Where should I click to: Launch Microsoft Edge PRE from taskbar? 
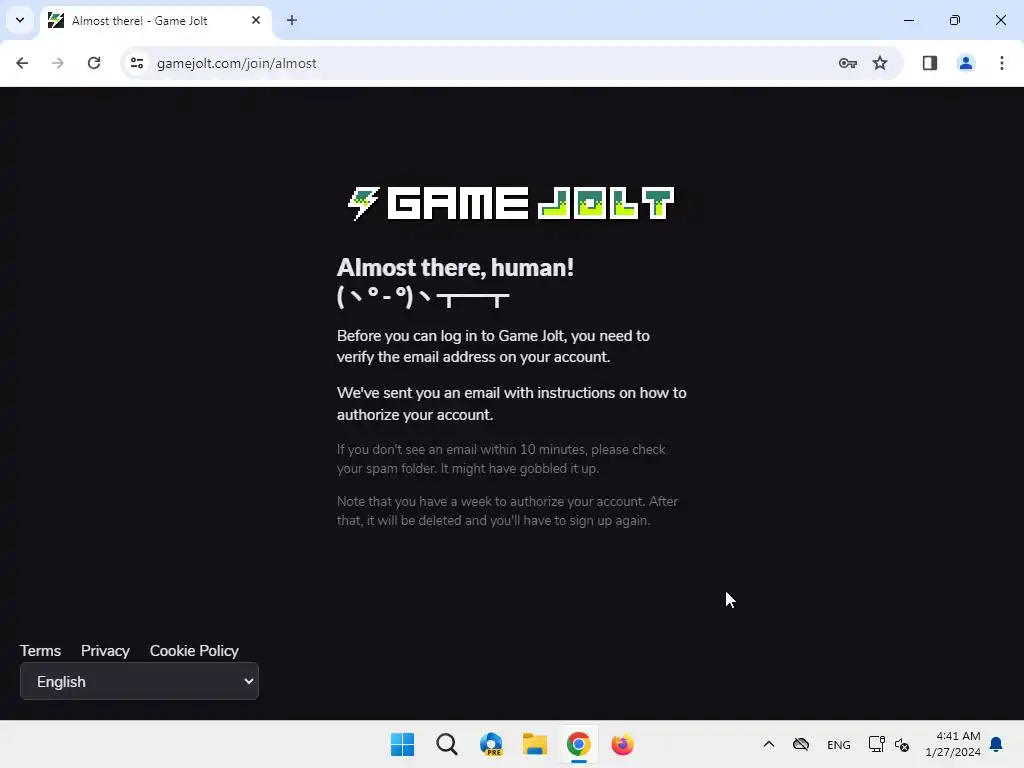(x=491, y=744)
